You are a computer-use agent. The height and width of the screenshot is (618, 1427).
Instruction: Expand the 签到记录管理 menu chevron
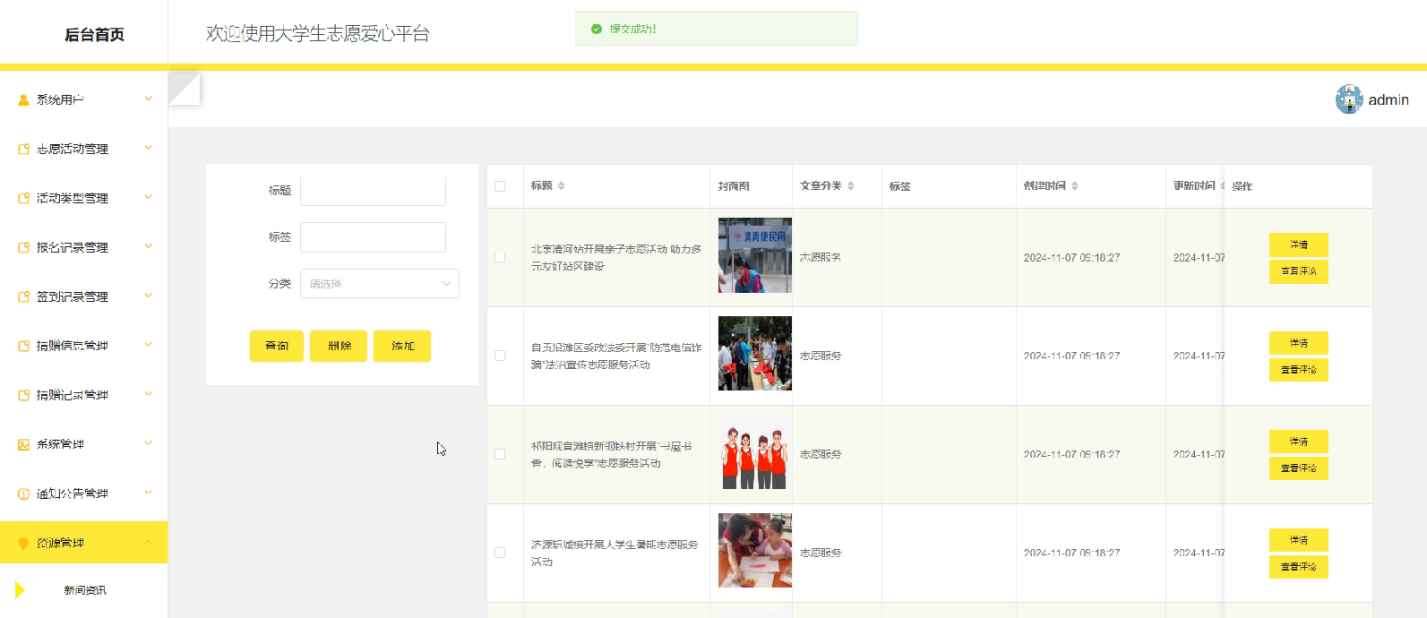tap(148, 296)
